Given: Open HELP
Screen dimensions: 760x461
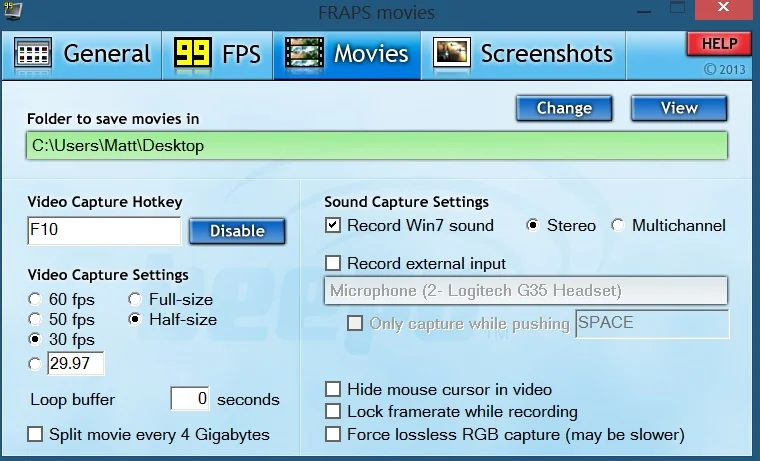Looking at the screenshot, I should (x=719, y=44).
